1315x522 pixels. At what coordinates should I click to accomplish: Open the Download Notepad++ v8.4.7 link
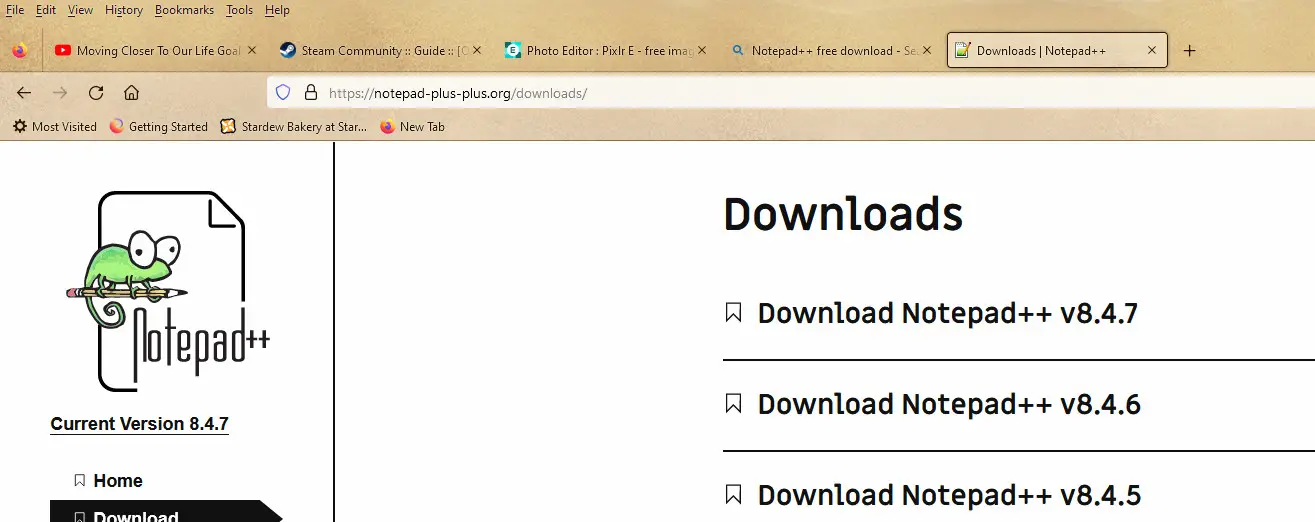pyautogui.click(x=948, y=313)
